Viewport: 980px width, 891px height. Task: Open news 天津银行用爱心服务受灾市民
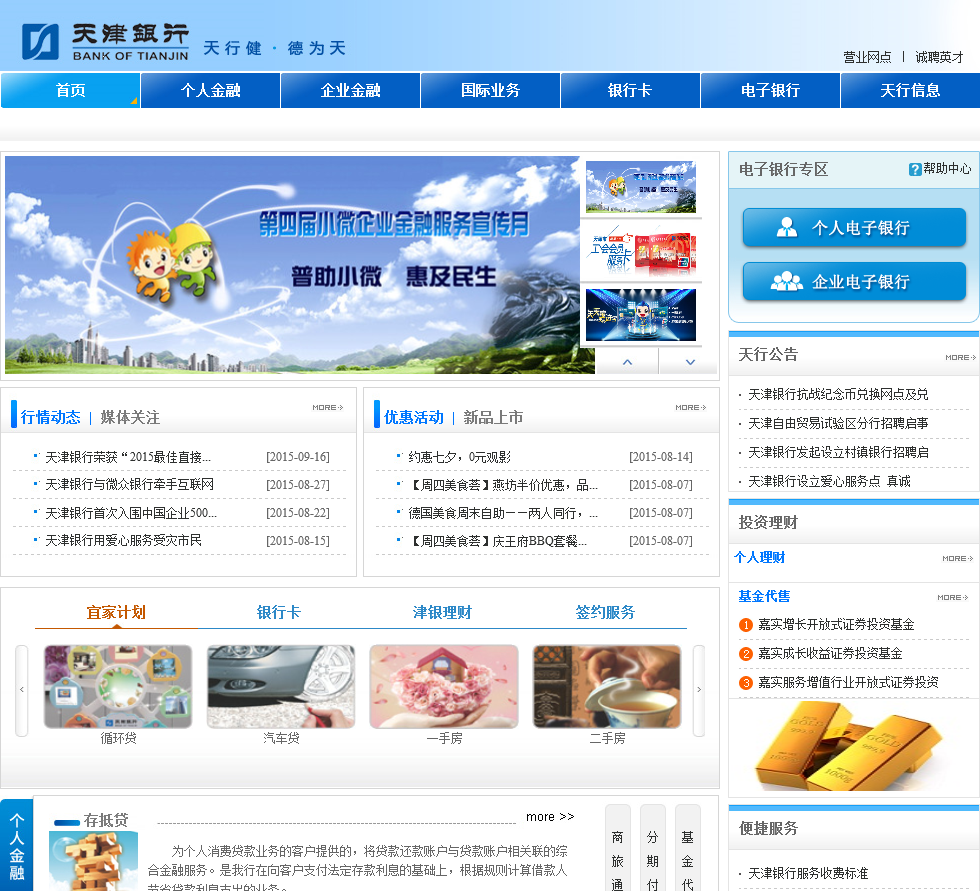coord(124,540)
